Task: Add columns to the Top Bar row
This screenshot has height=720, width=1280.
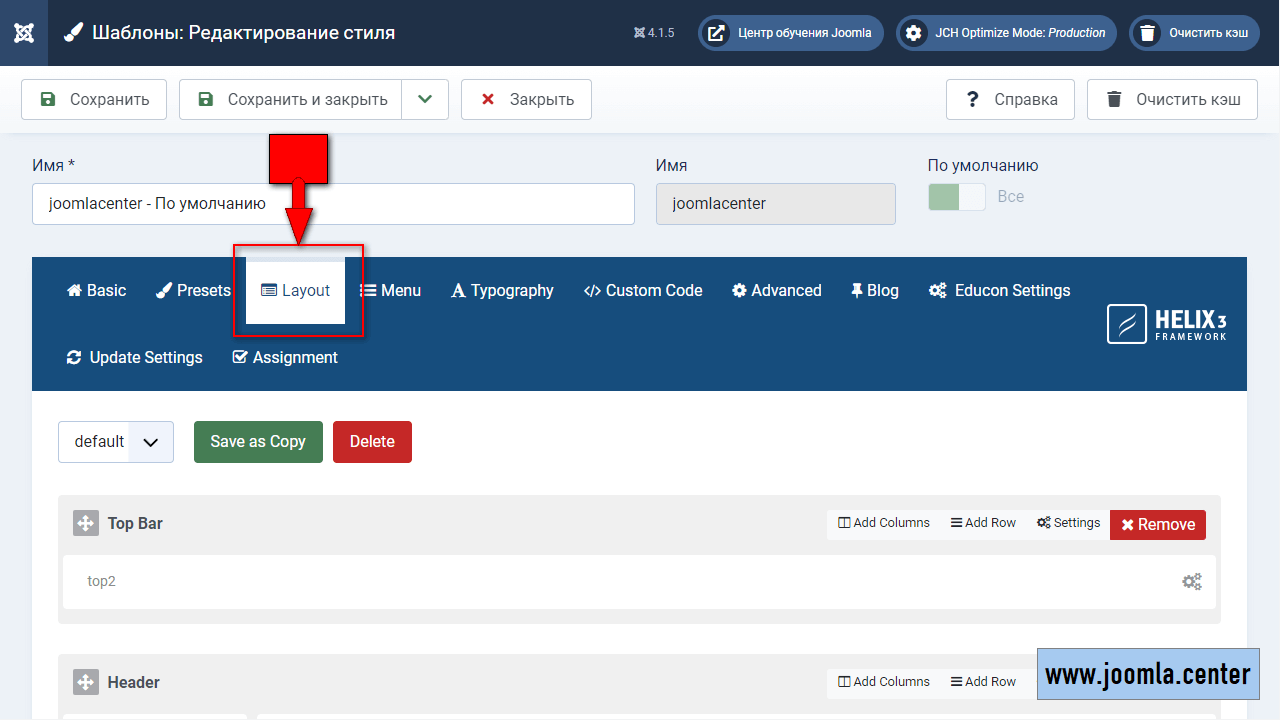Action: tap(884, 523)
